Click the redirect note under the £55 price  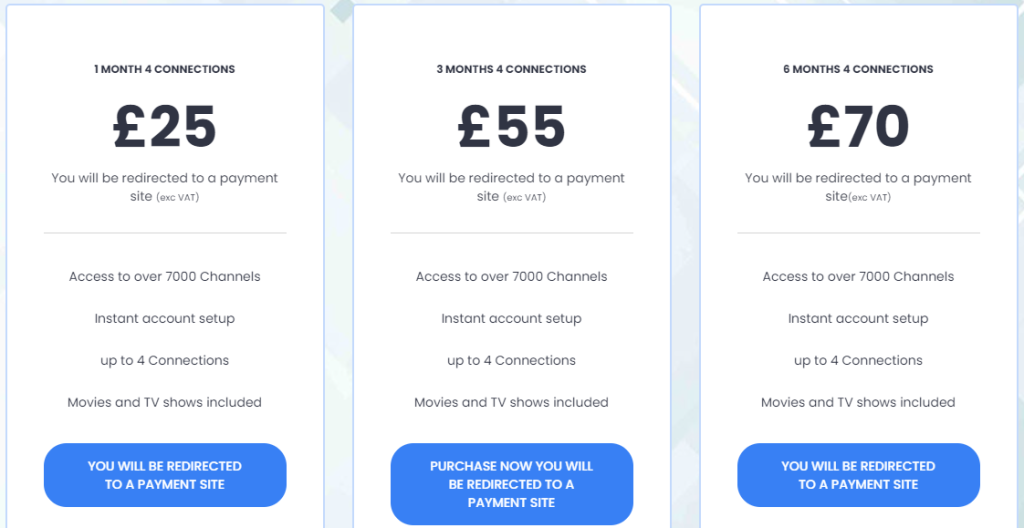click(x=511, y=187)
